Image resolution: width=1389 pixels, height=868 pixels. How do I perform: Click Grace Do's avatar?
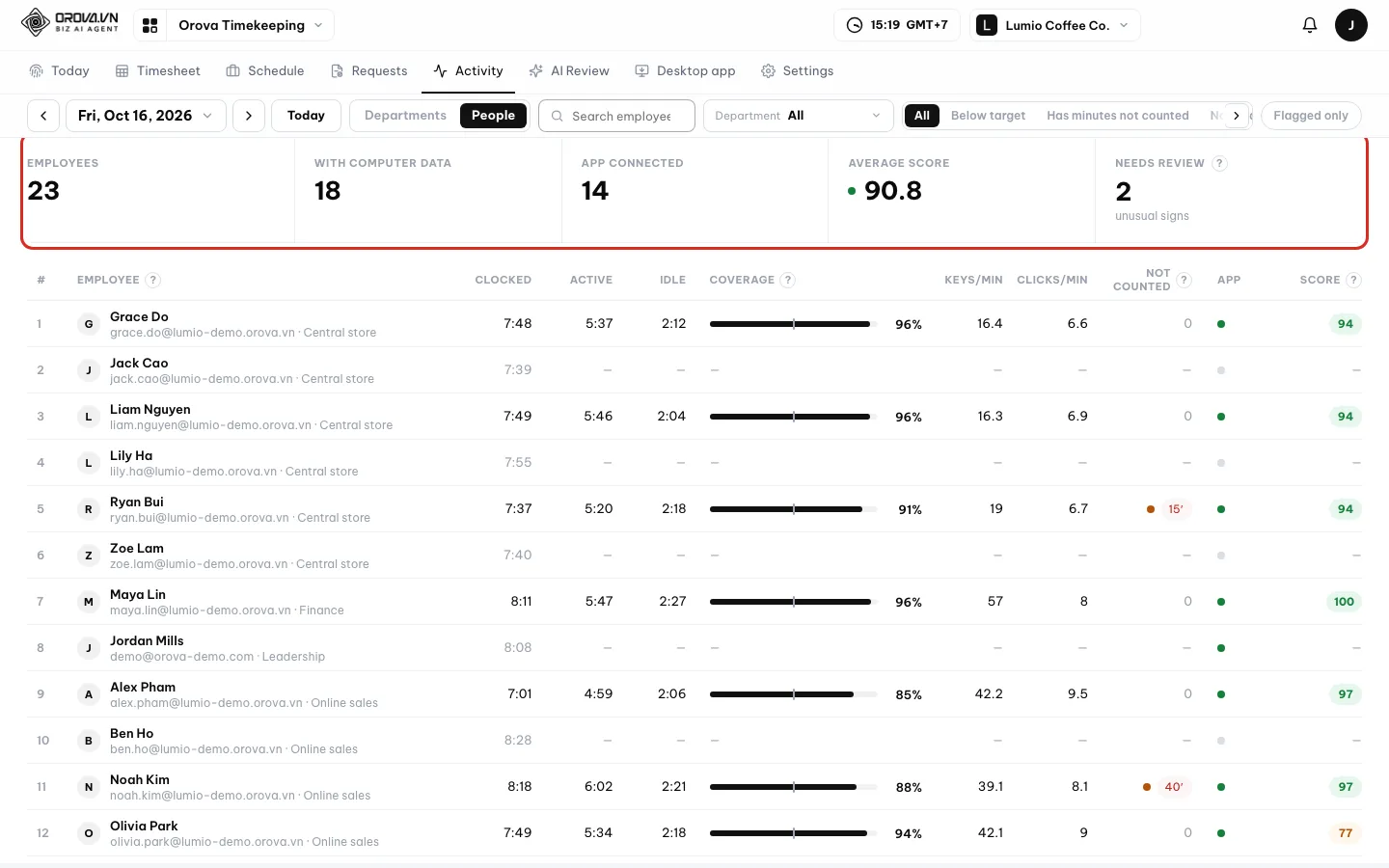(x=89, y=324)
